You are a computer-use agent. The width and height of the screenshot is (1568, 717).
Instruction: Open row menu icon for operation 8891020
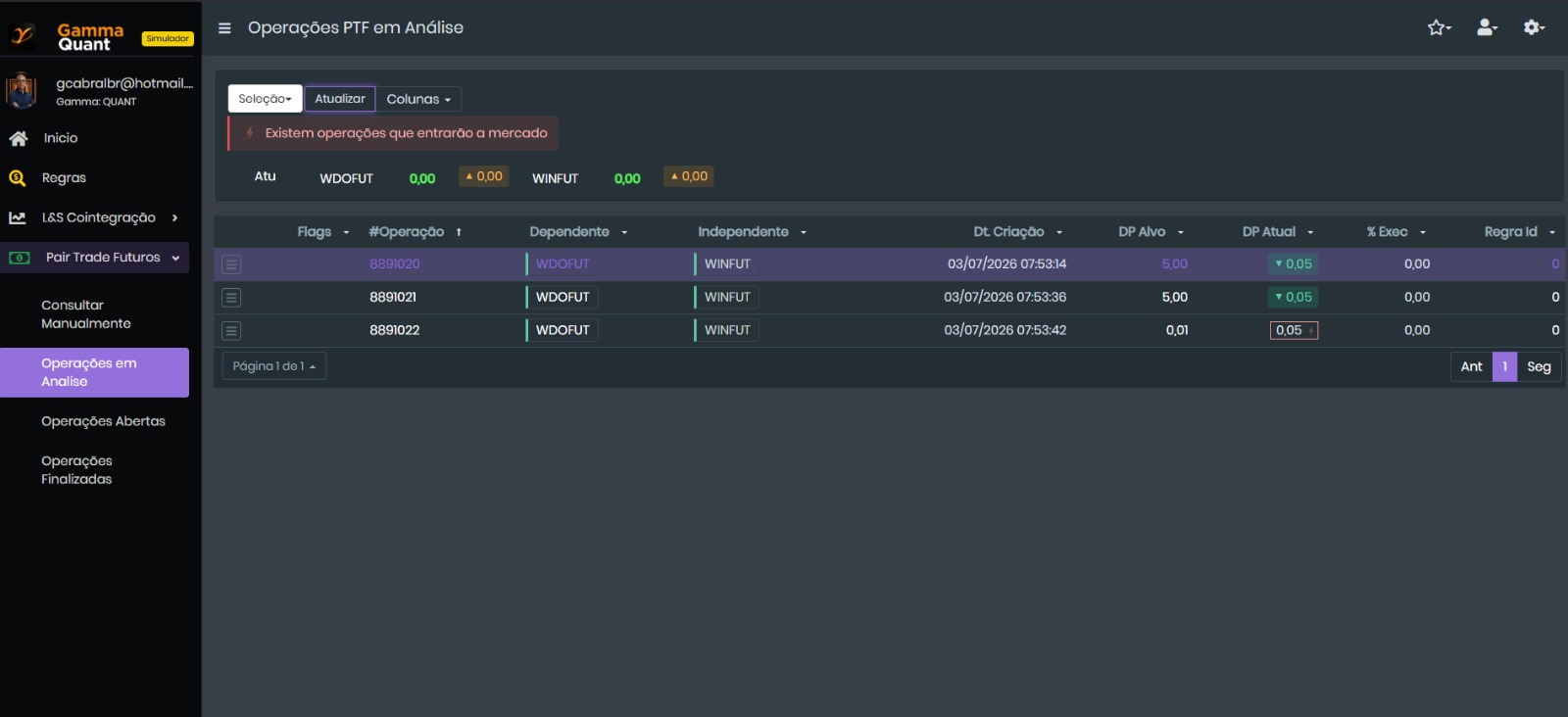click(231, 264)
